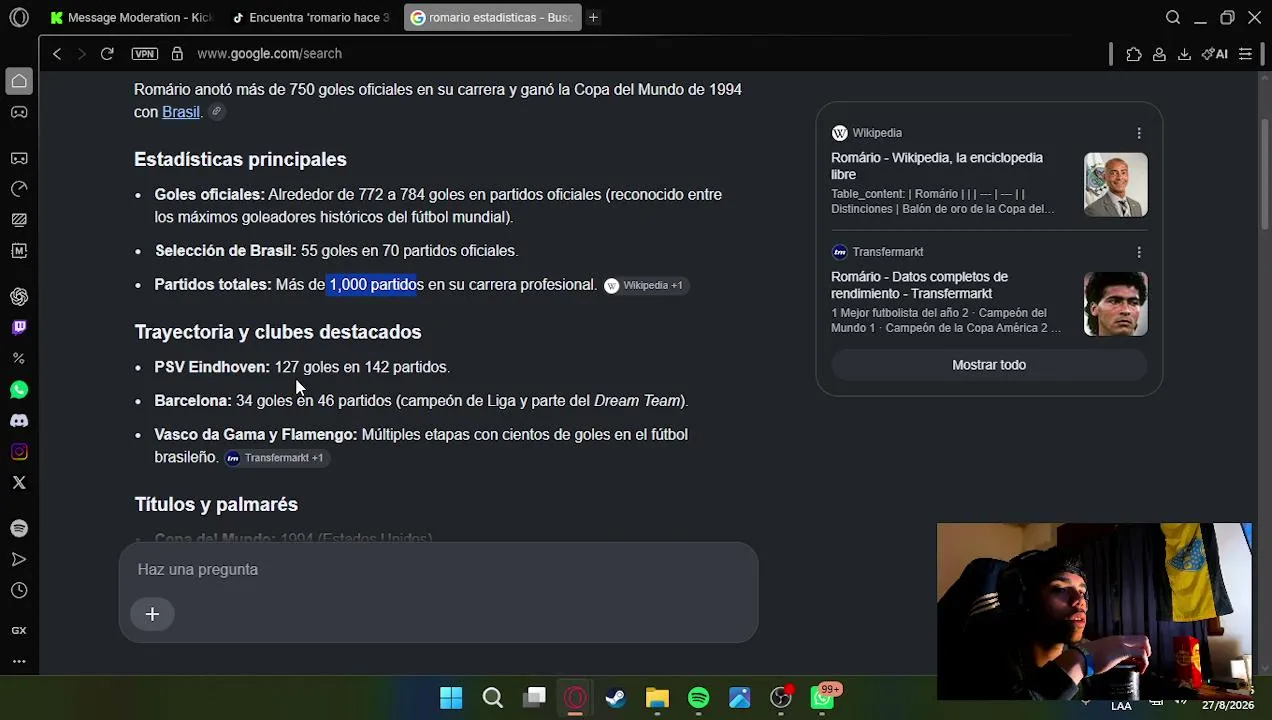This screenshot has width=1272, height=720.
Task: Click Romário Transfermarkt thumbnail photo
Action: pyautogui.click(x=1116, y=304)
